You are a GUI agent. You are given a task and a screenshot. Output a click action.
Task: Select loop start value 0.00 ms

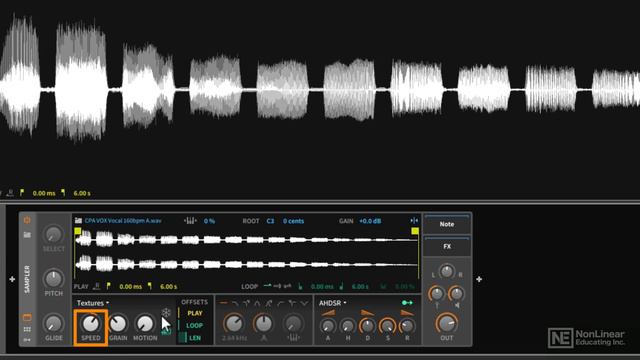[x=322, y=287]
